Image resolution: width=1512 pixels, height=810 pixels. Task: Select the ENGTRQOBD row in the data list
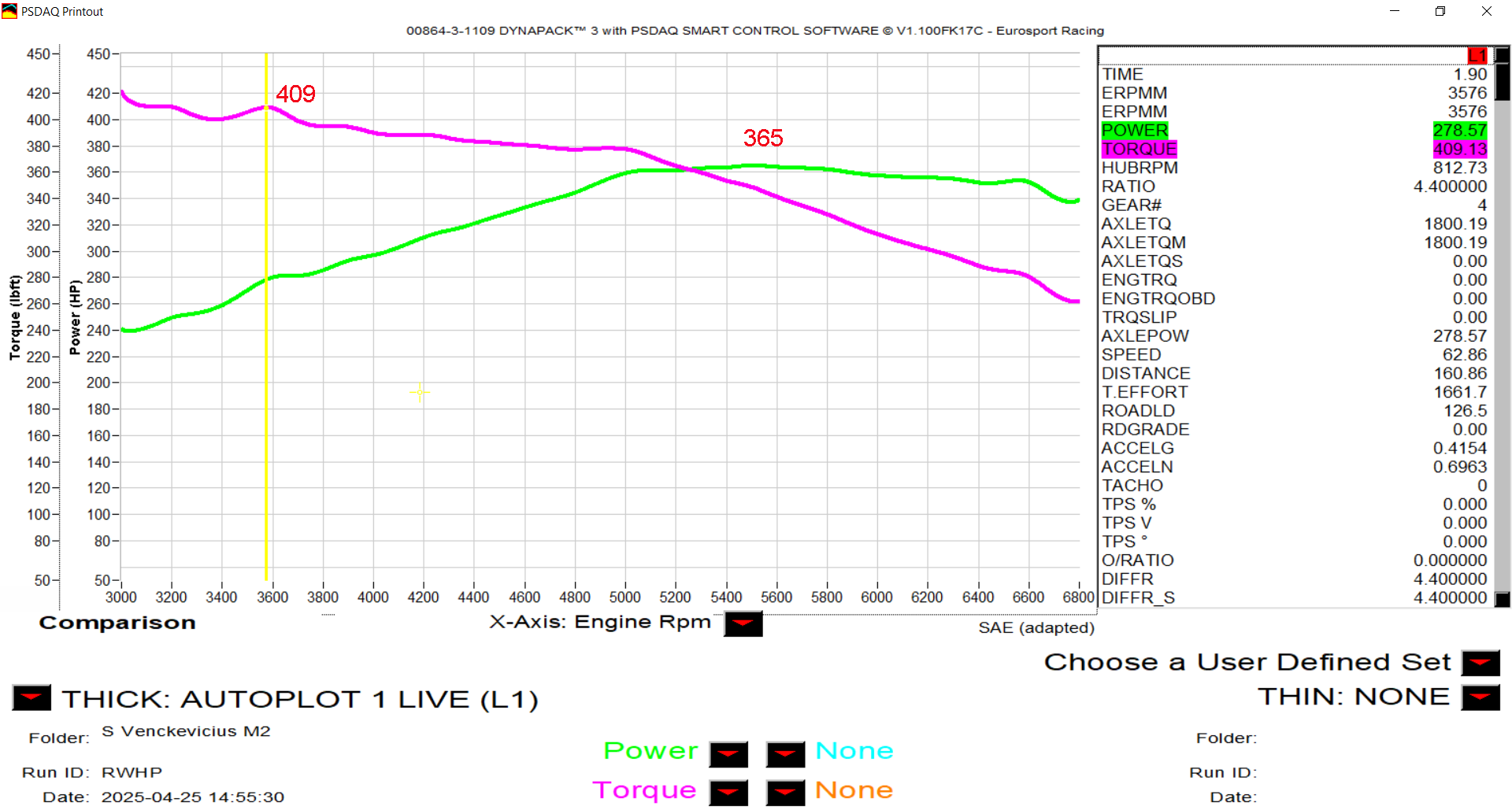click(x=1295, y=298)
